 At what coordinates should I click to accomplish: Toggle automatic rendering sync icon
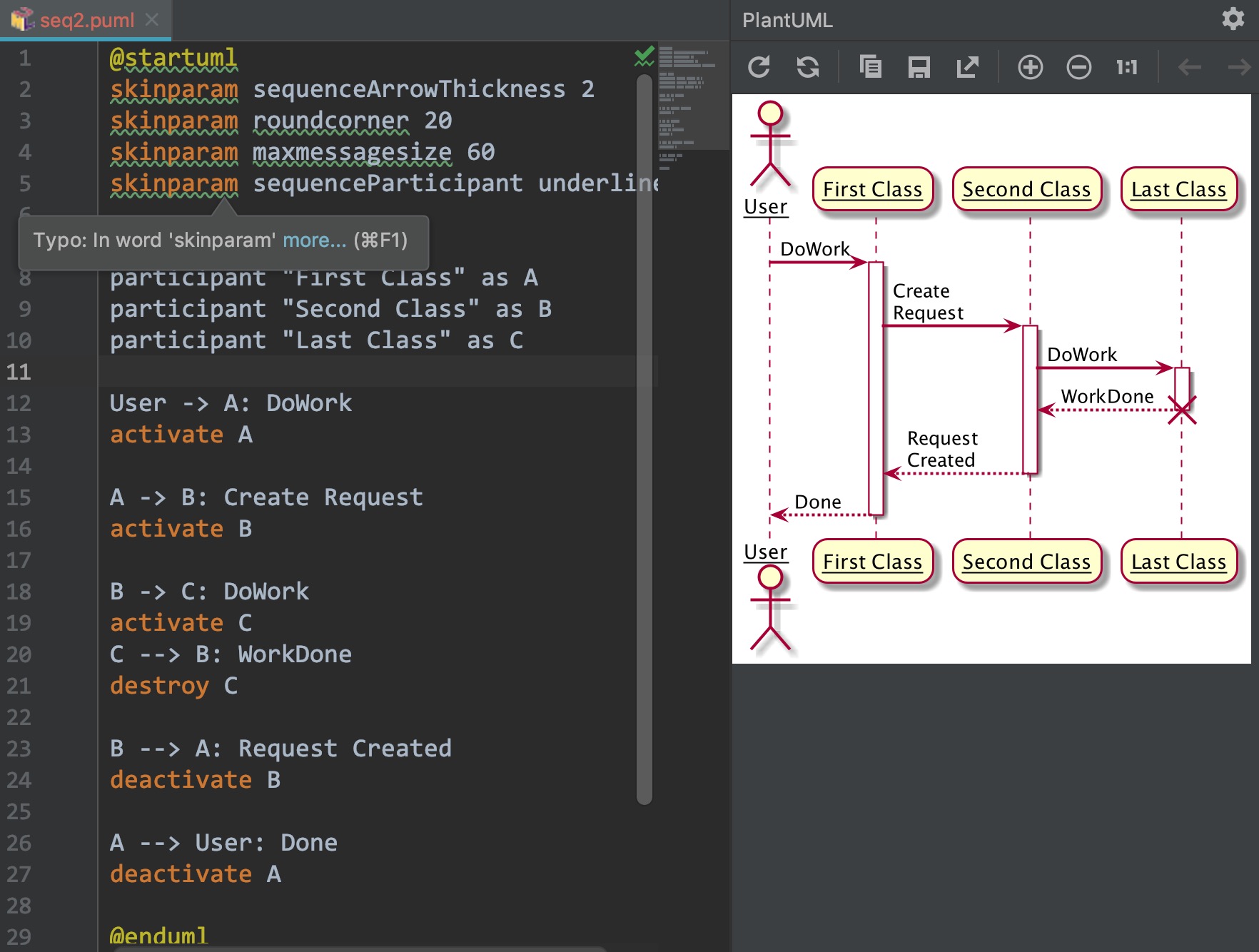808,67
